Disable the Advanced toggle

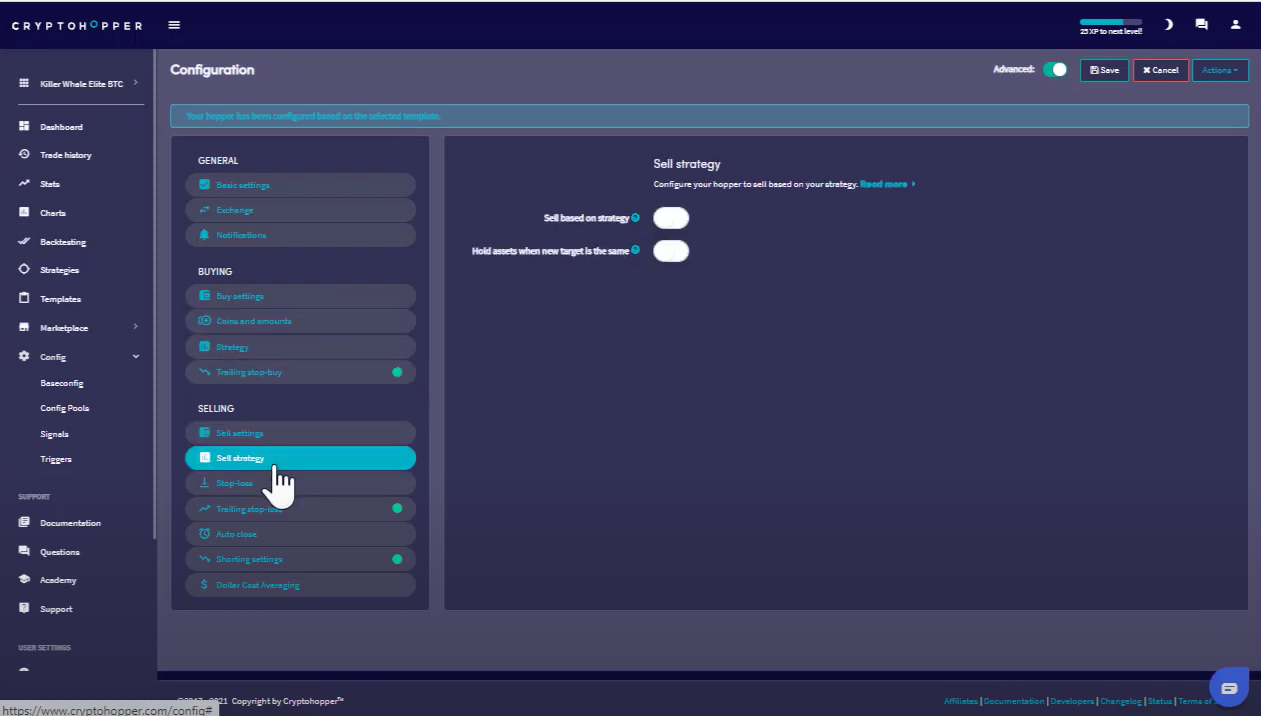(x=1054, y=70)
